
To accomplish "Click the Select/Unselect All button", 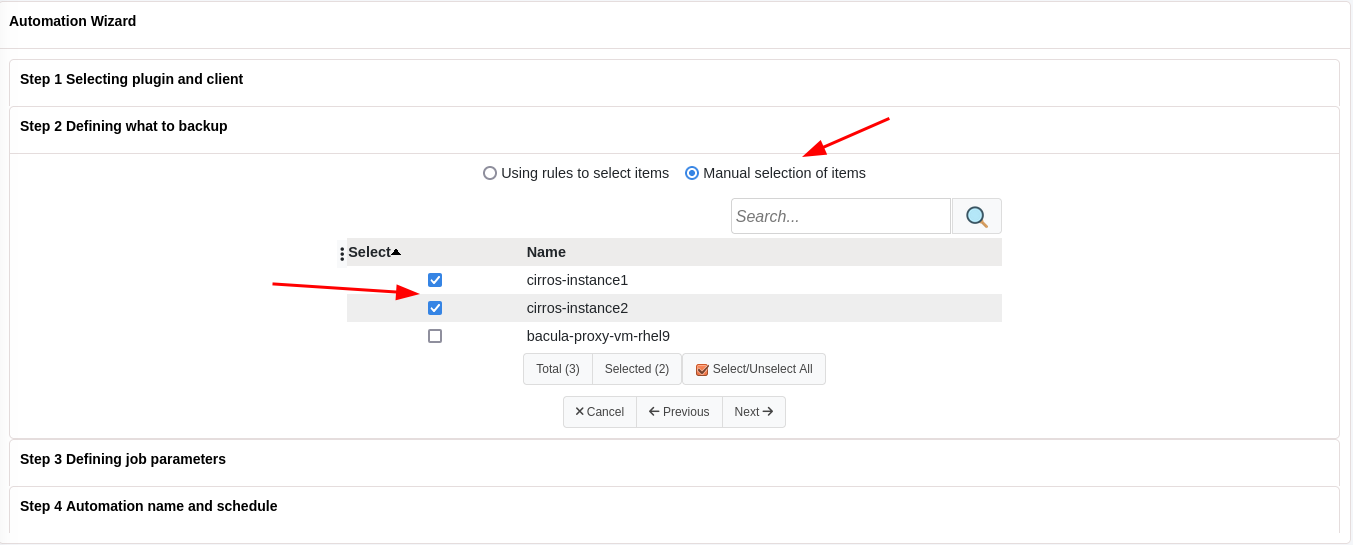I will [x=754, y=369].
